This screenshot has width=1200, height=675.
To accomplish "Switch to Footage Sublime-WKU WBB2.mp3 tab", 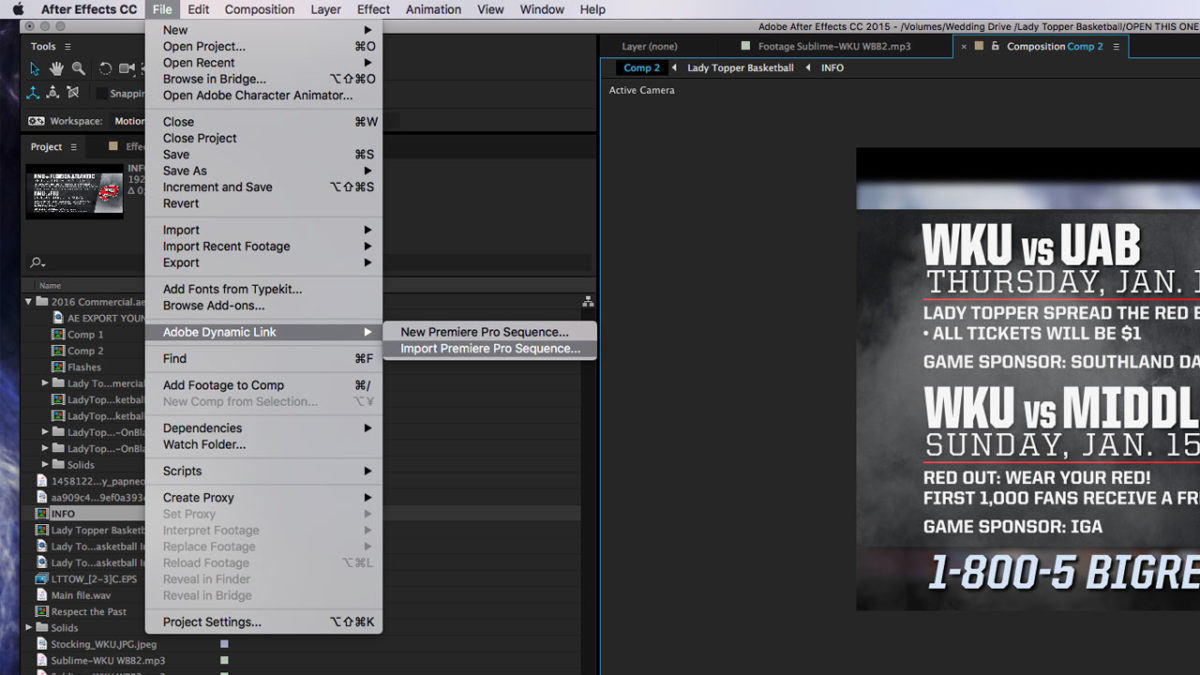I will 834,47.
